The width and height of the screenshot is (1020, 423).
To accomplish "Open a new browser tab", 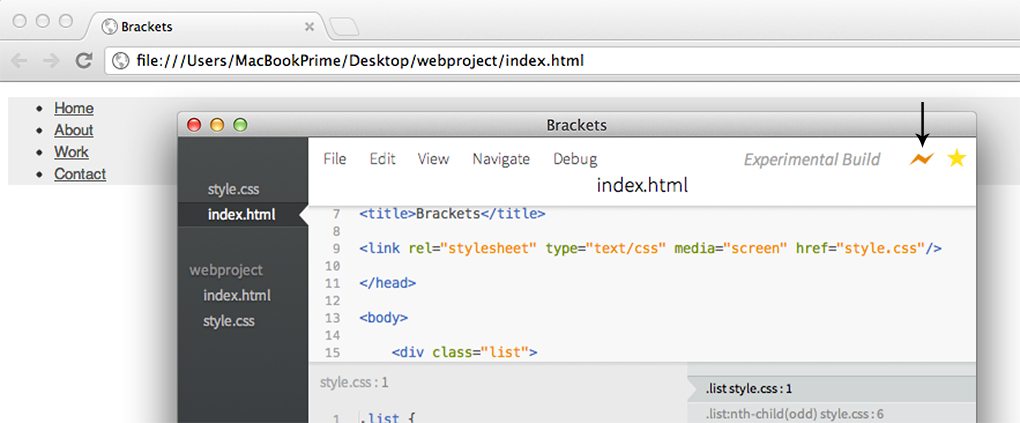I will [343, 27].
